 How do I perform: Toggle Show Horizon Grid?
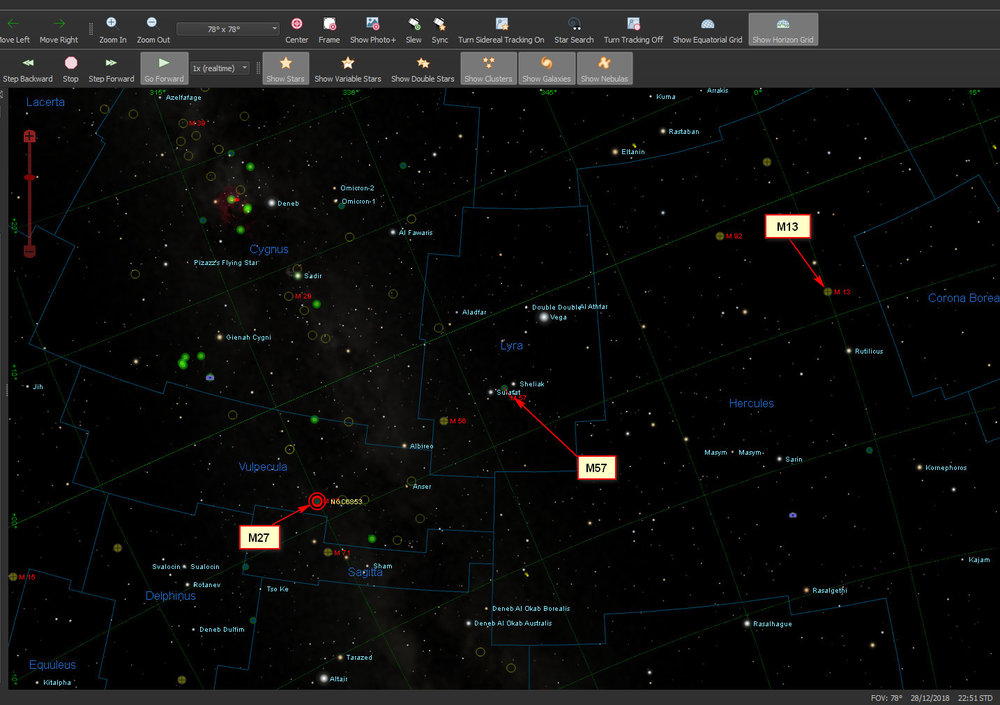783,30
